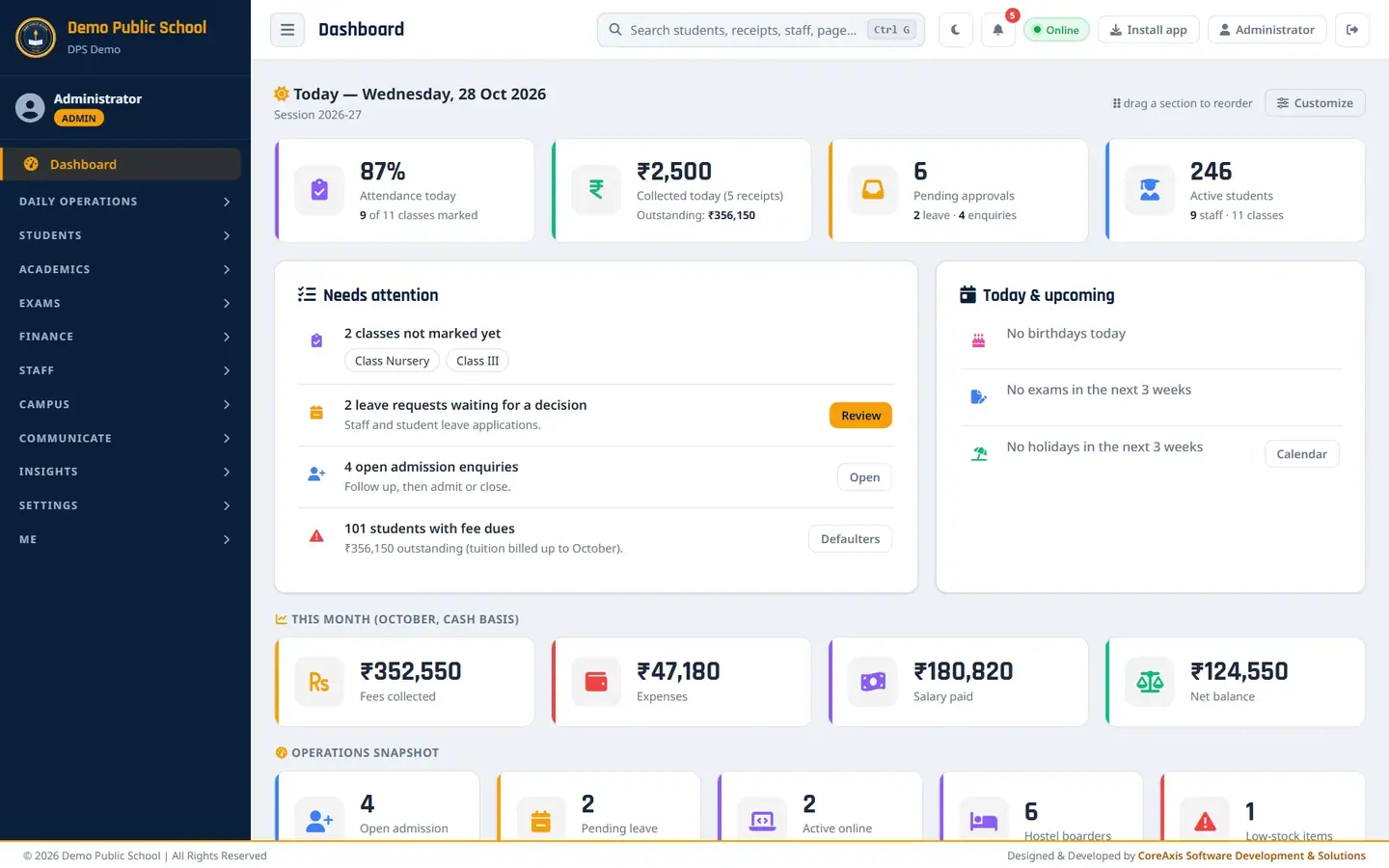Viewport: 1389px width, 868px height.
Task: Click the Customize button
Action: click(x=1315, y=103)
